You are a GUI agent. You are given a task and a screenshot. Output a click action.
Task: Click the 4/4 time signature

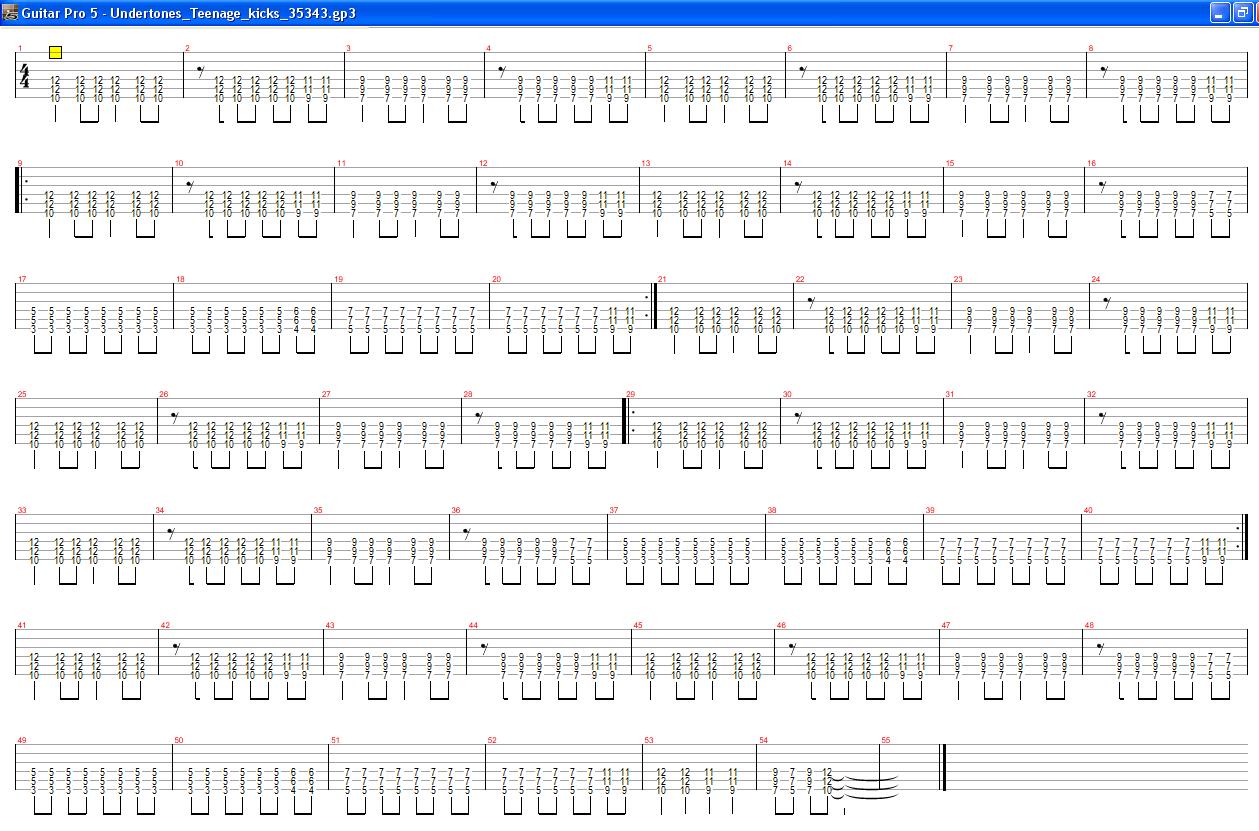point(25,76)
